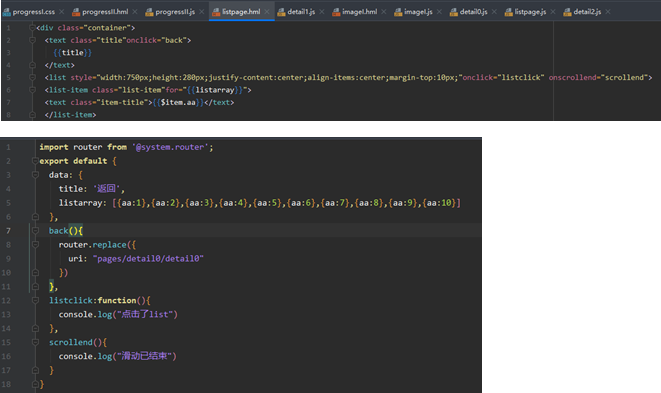The width and height of the screenshot is (661, 393).
Task: Collapse the router.replace call fold marker
Action: click(35, 245)
